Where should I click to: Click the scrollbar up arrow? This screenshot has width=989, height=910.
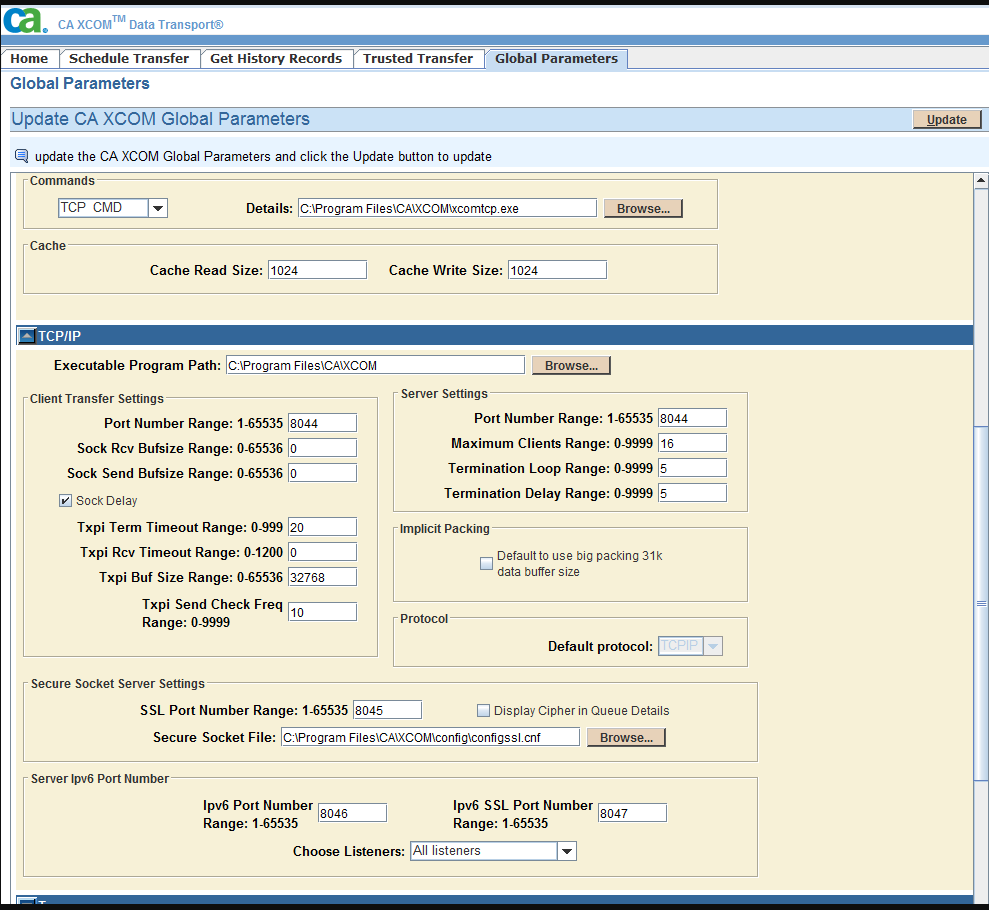pos(981,181)
